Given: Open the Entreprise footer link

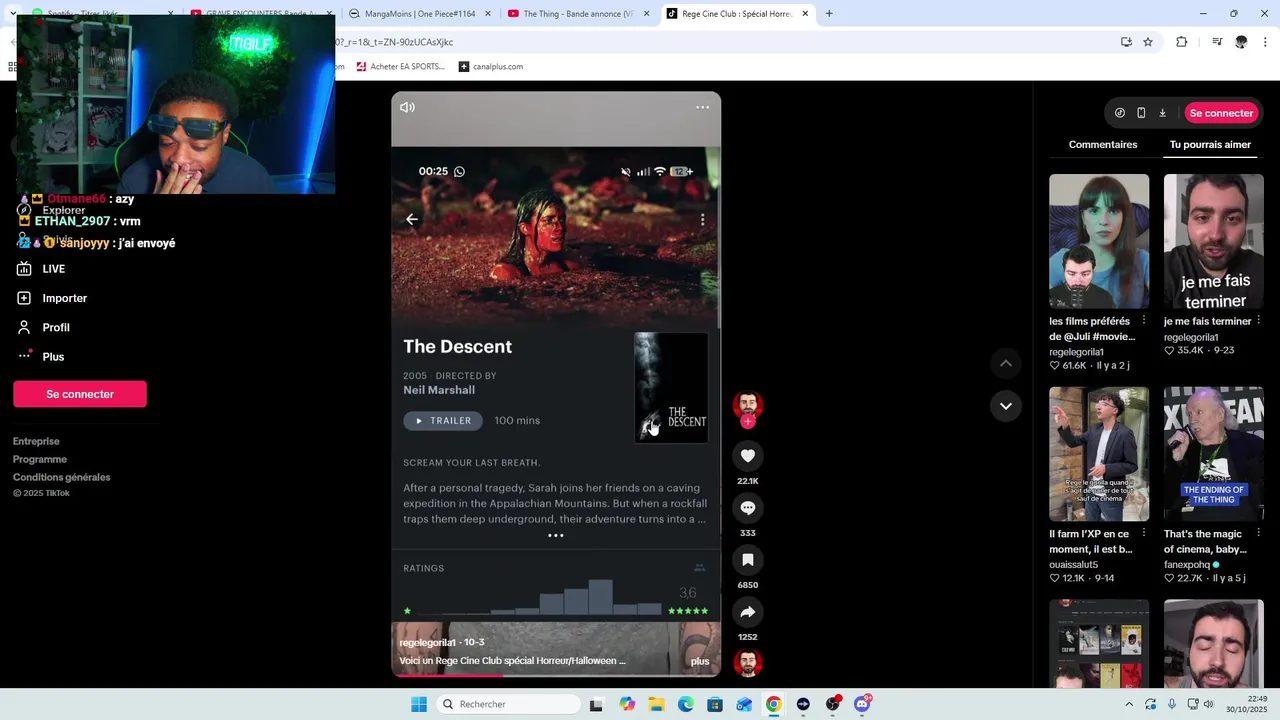Looking at the screenshot, I should point(36,441).
